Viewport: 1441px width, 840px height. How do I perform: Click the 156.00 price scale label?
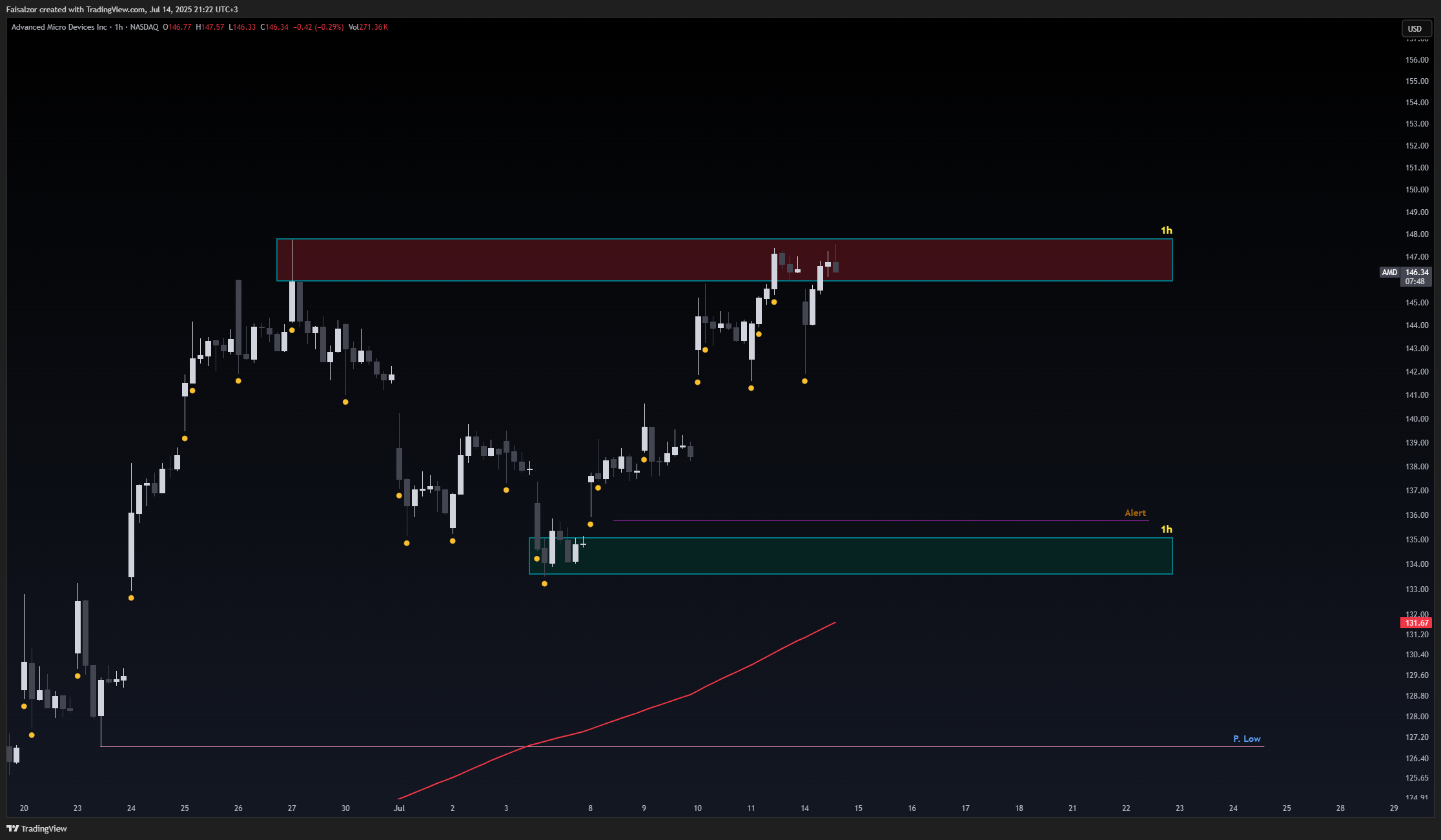pos(1416,60)
